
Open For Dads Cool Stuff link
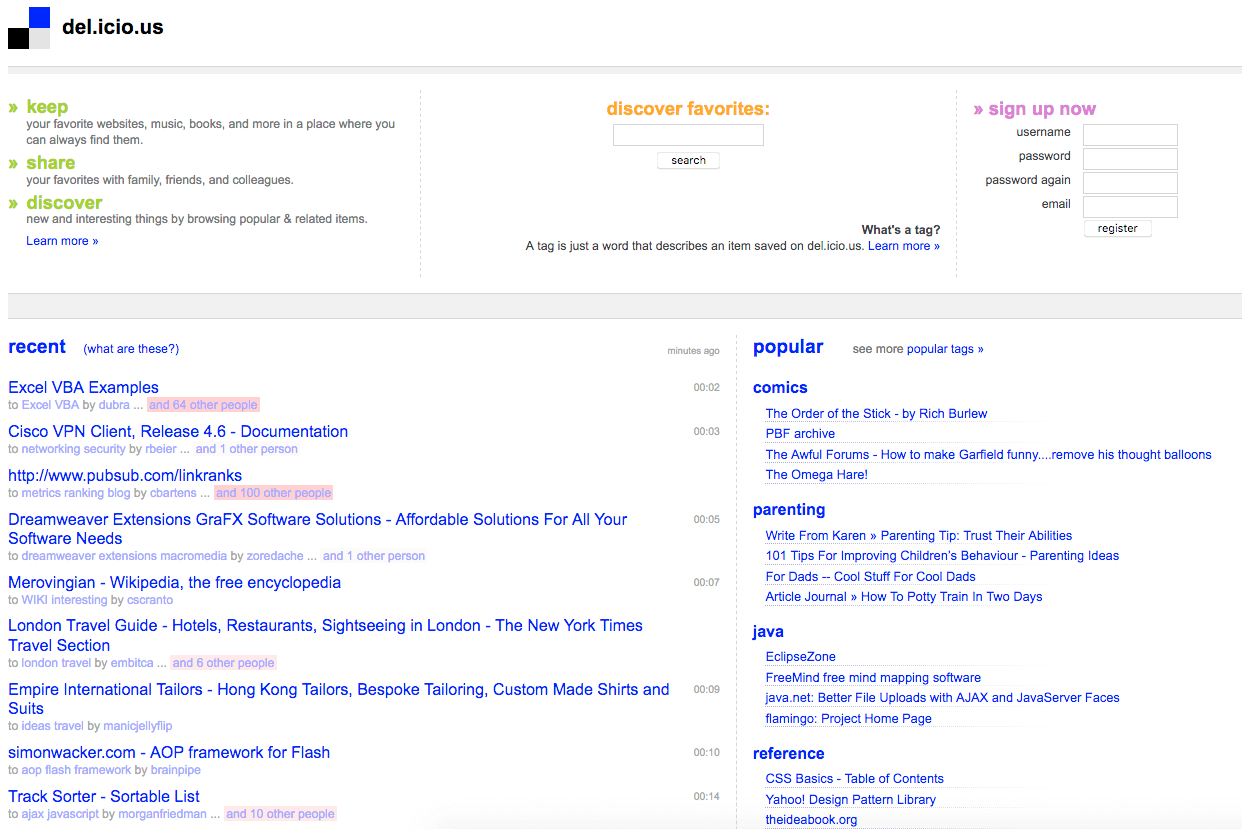pos(871,577)
